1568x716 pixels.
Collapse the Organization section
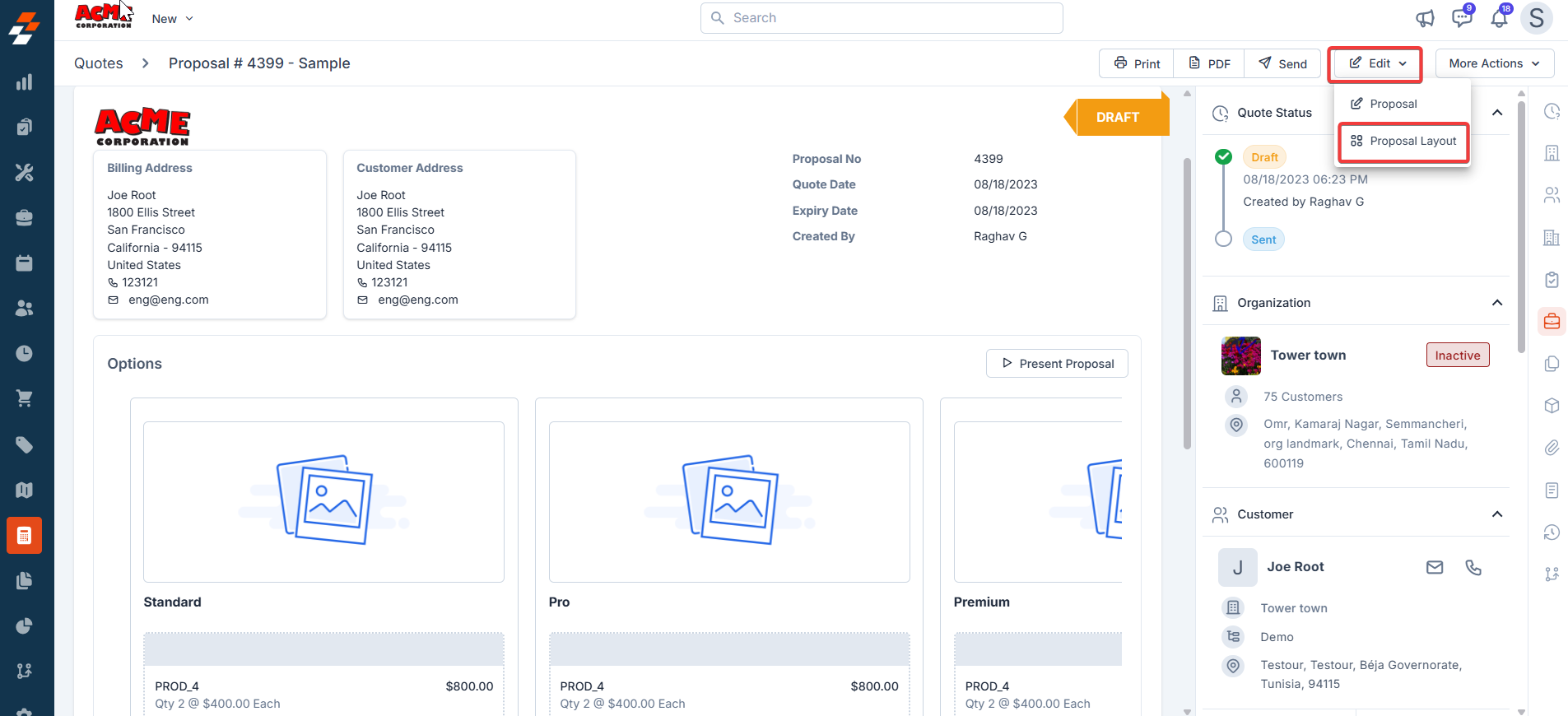[1497, 303]
